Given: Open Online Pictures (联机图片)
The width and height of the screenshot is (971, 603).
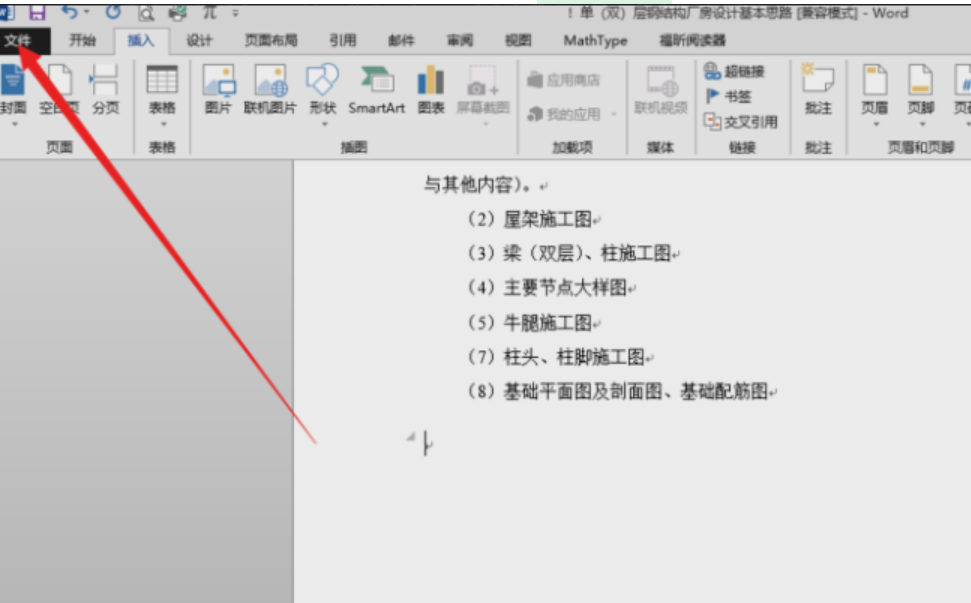Looking at the screenshot, I should [270, 89].
